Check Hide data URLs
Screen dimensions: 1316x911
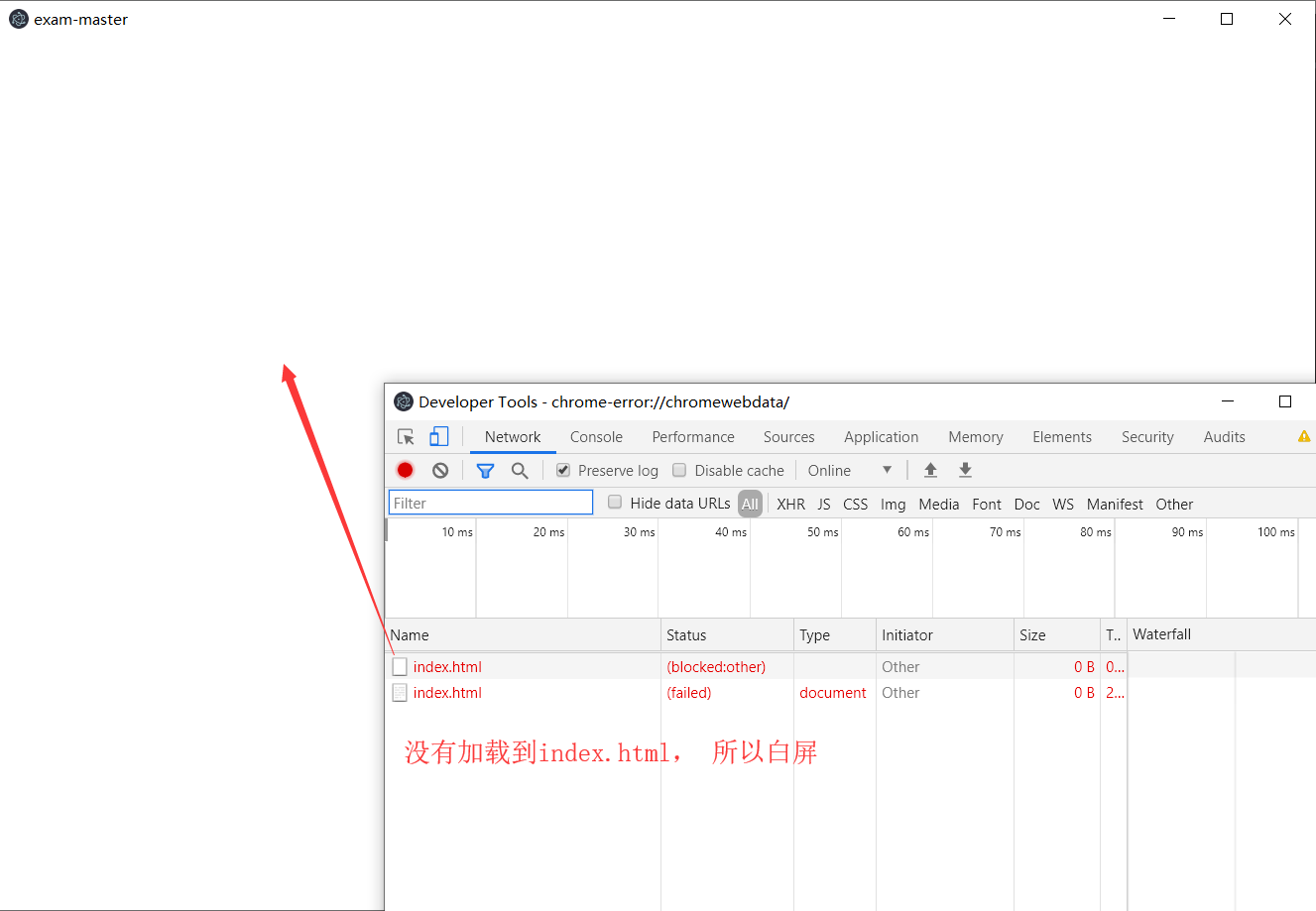(615, 503)
